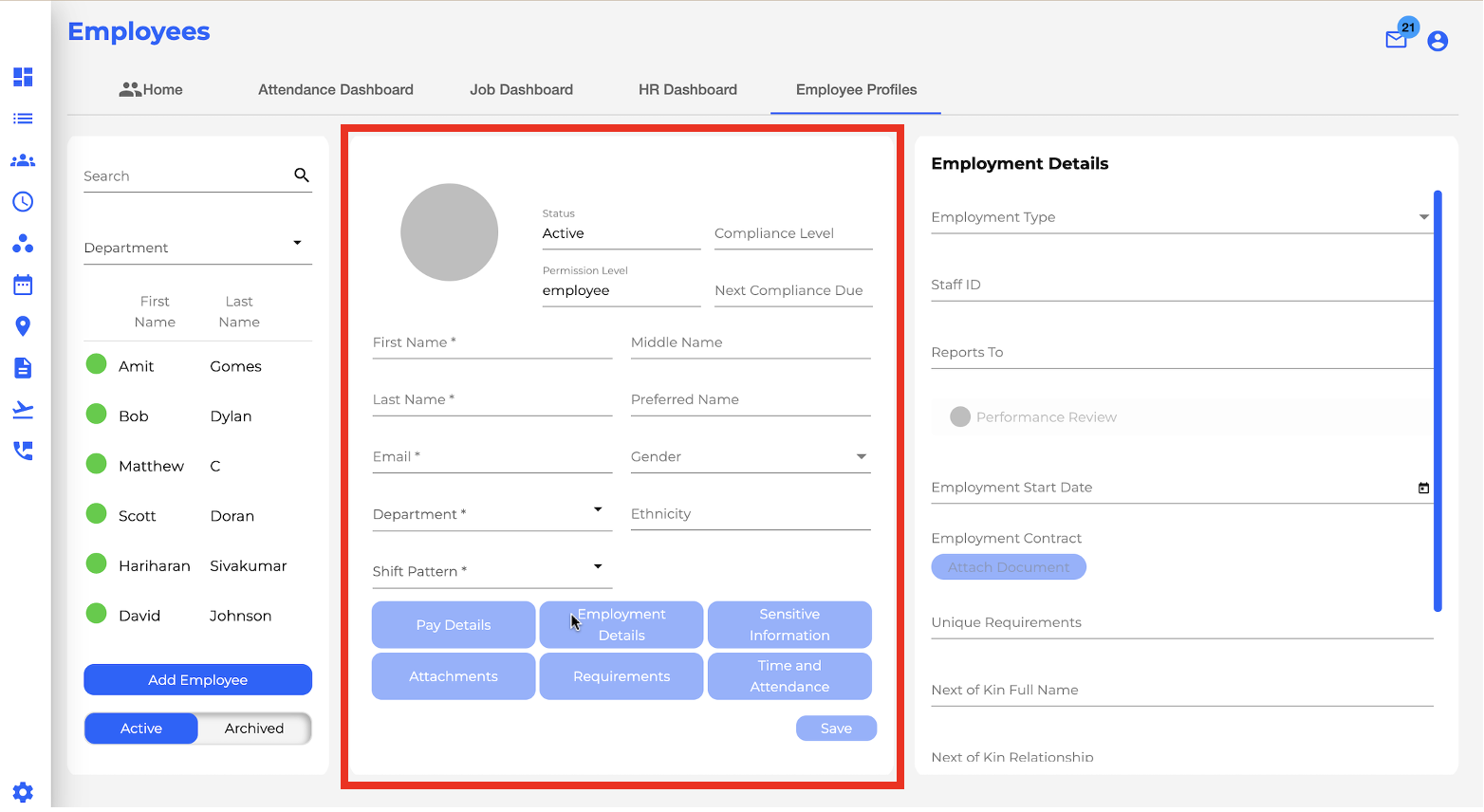This screenshot has height=812, width=1484.
Task: Click the location pin sidebar icon
Action: coord(23,326)
